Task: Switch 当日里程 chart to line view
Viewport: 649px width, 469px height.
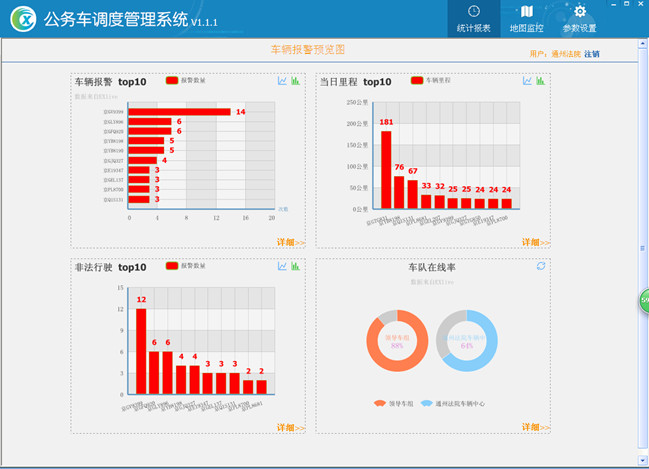Action: [x=527, y=81]
